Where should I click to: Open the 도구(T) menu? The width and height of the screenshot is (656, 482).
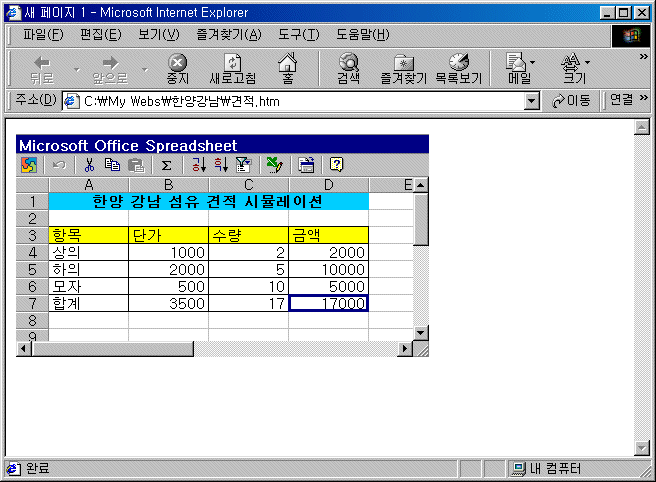click(299, 35)
